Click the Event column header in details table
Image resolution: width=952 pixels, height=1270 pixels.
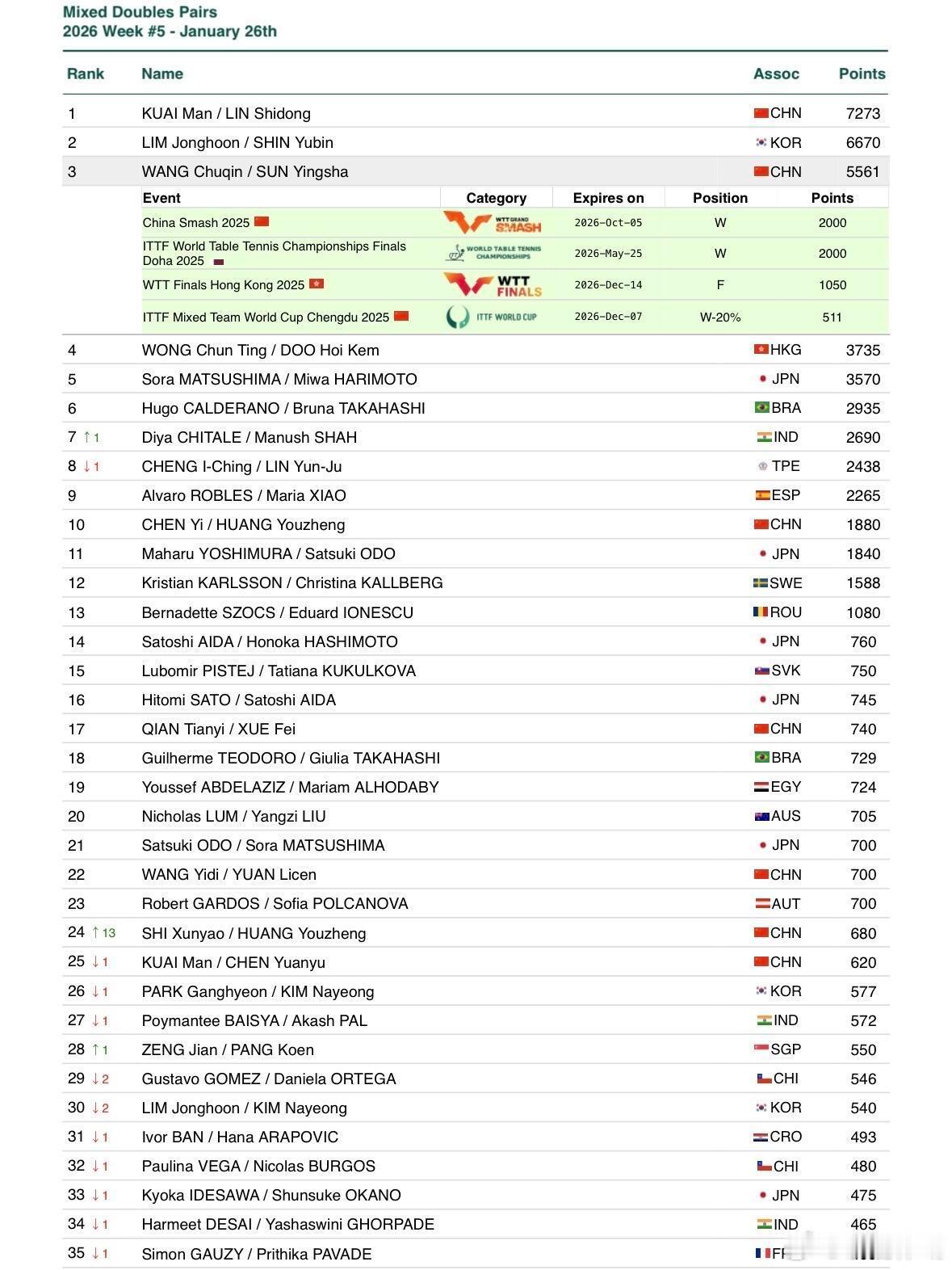point(161,198)
